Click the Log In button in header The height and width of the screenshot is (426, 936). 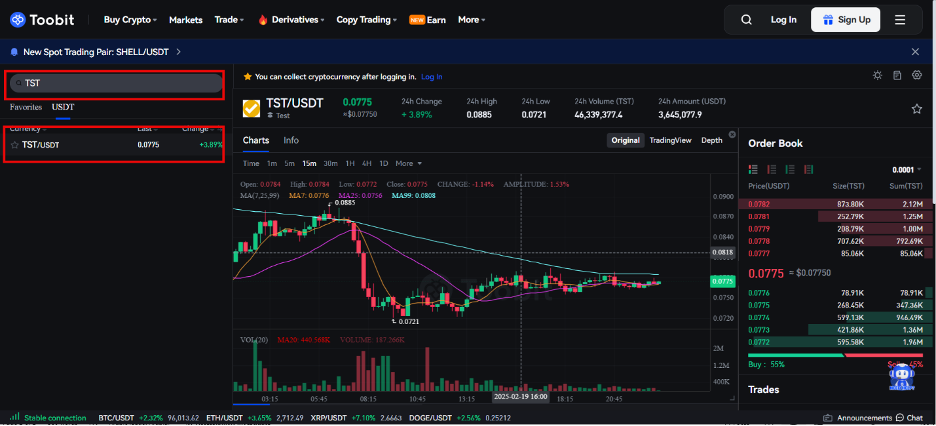(x=783, y=20)
